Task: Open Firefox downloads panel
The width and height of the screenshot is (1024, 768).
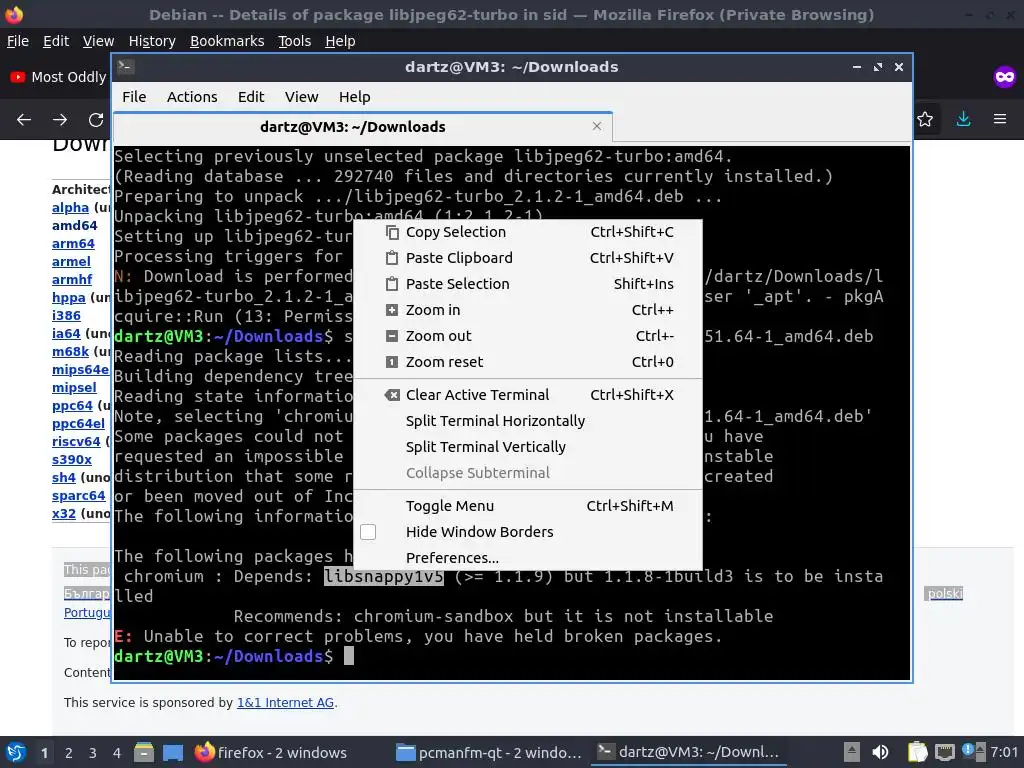Action: [x=963, y=119]
